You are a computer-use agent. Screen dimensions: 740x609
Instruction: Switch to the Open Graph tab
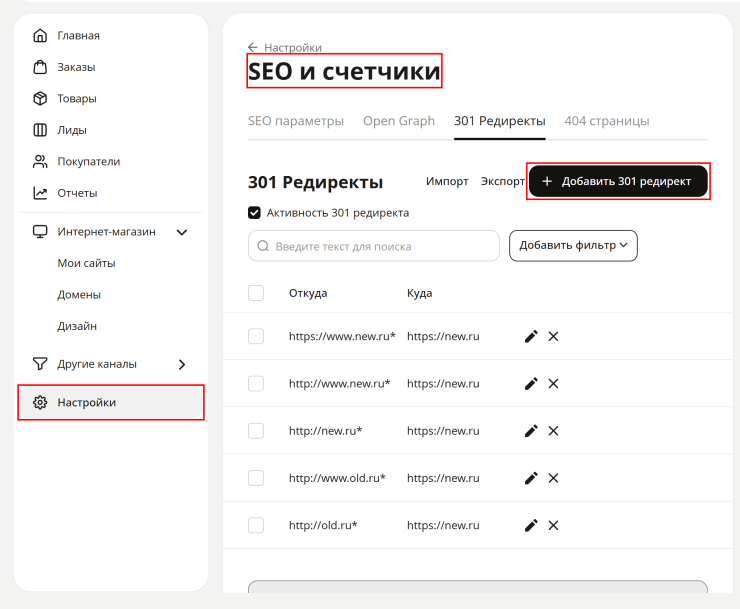[399, 121]
